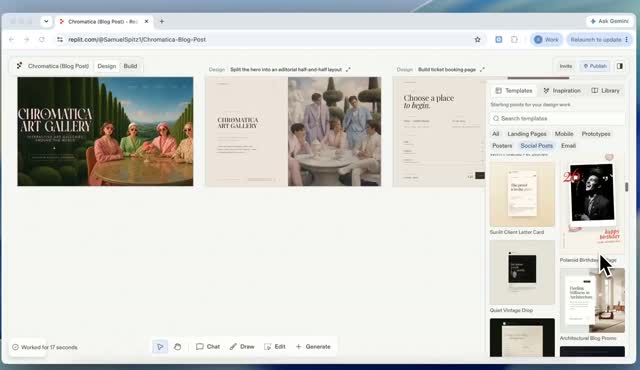Close the Chromatica (Blog Post) tab
The height and width of the screenshot is (370, 640).
click(147, 21)
